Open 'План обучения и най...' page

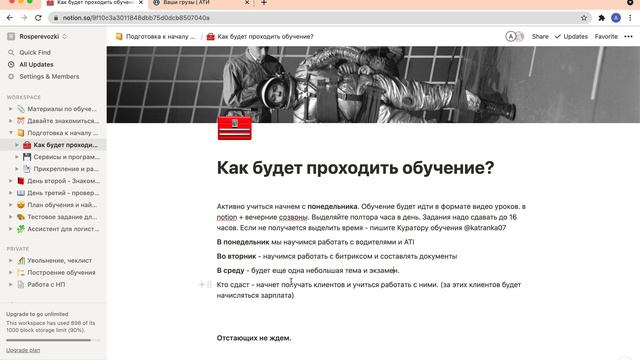(x=62, y=205)
